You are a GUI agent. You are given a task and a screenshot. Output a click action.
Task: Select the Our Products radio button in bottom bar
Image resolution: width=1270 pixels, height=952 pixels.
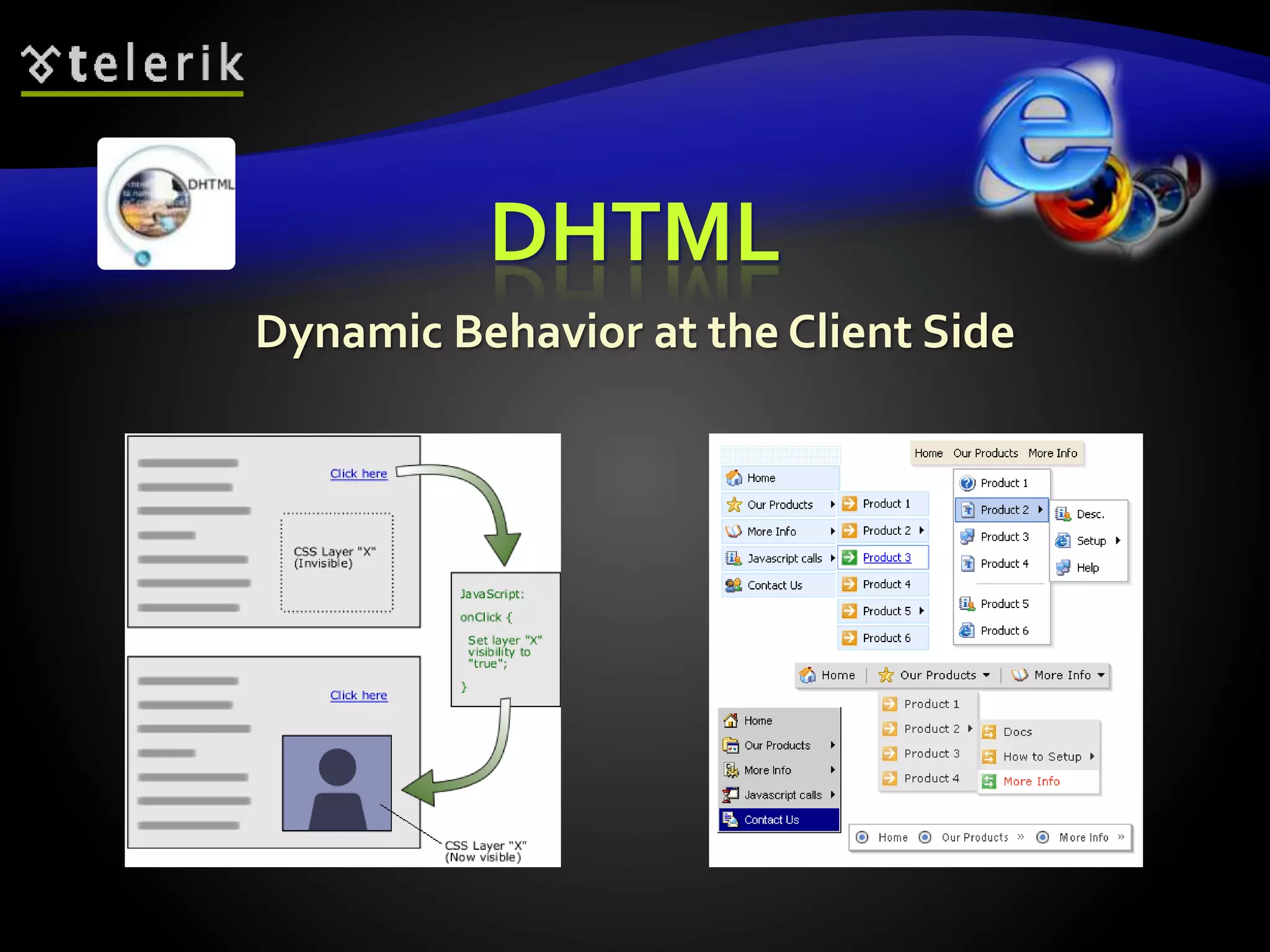pyautogui.click(x=925, y=837)
